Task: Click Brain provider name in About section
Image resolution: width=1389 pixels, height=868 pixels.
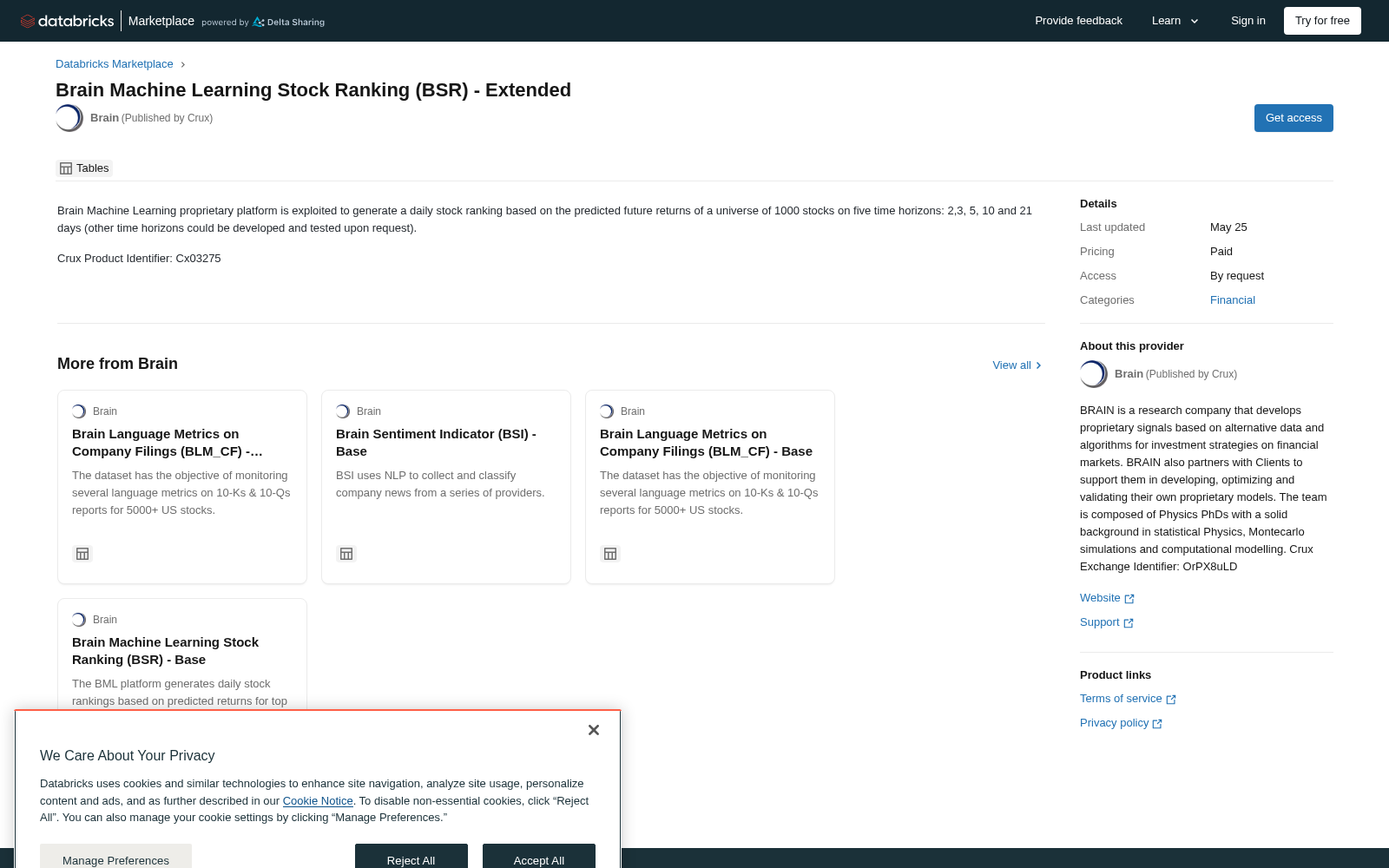Action: tap(1129, 374)
